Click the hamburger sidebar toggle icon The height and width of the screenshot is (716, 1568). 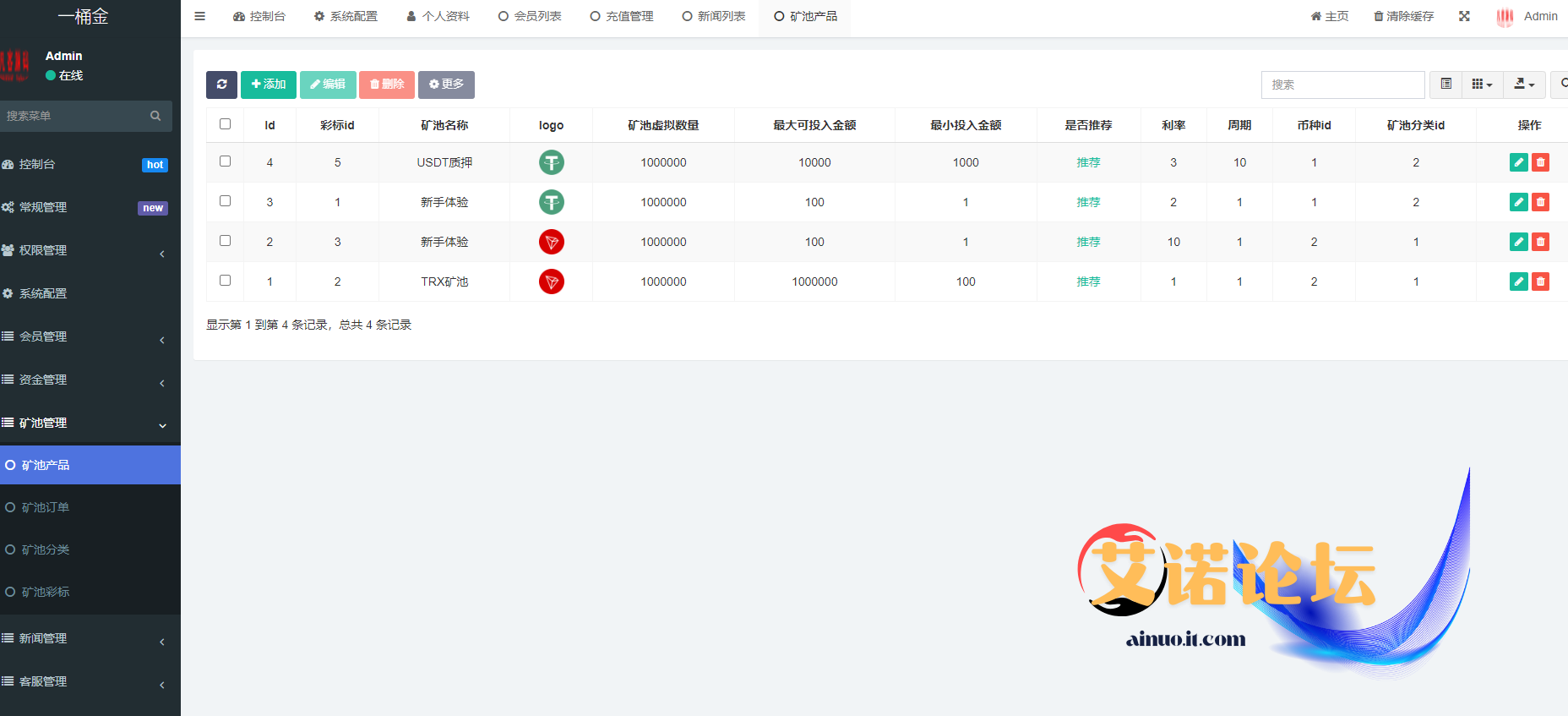(x=199, y=16)
